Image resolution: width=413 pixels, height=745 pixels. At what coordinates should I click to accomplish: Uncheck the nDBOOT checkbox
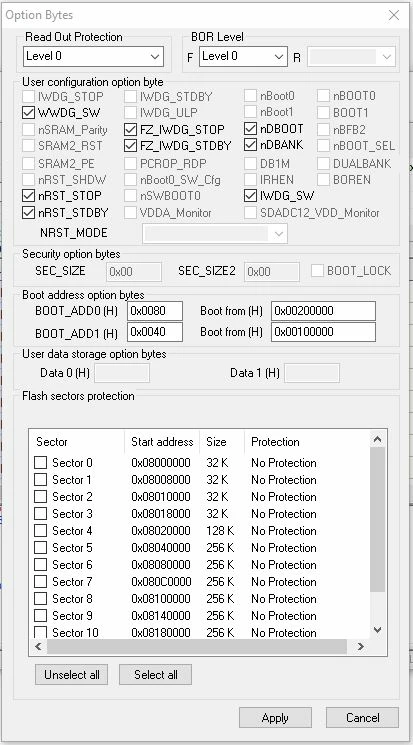250,129
